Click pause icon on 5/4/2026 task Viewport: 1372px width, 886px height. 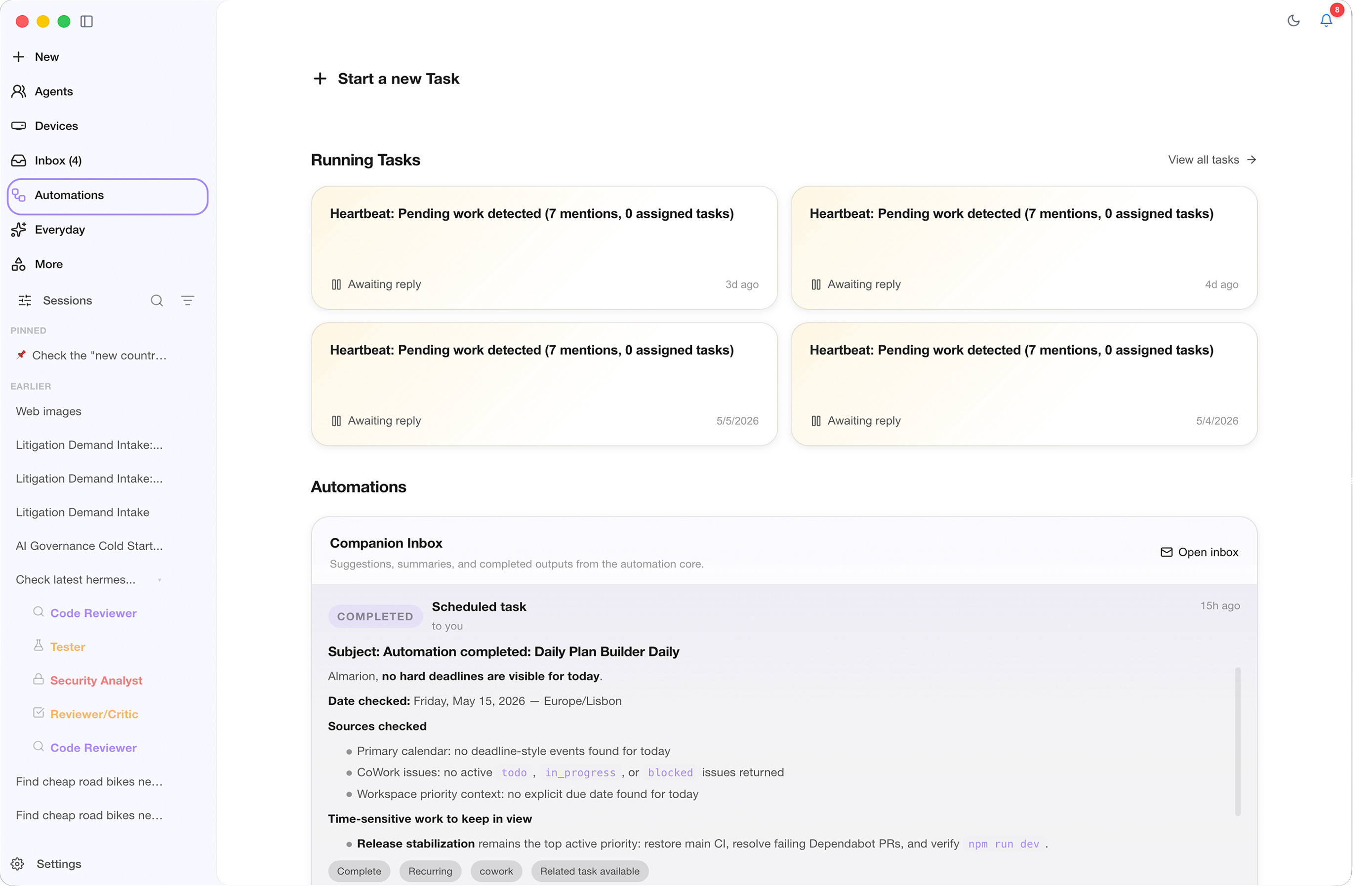pyautogui.click(x=816, y=421)
